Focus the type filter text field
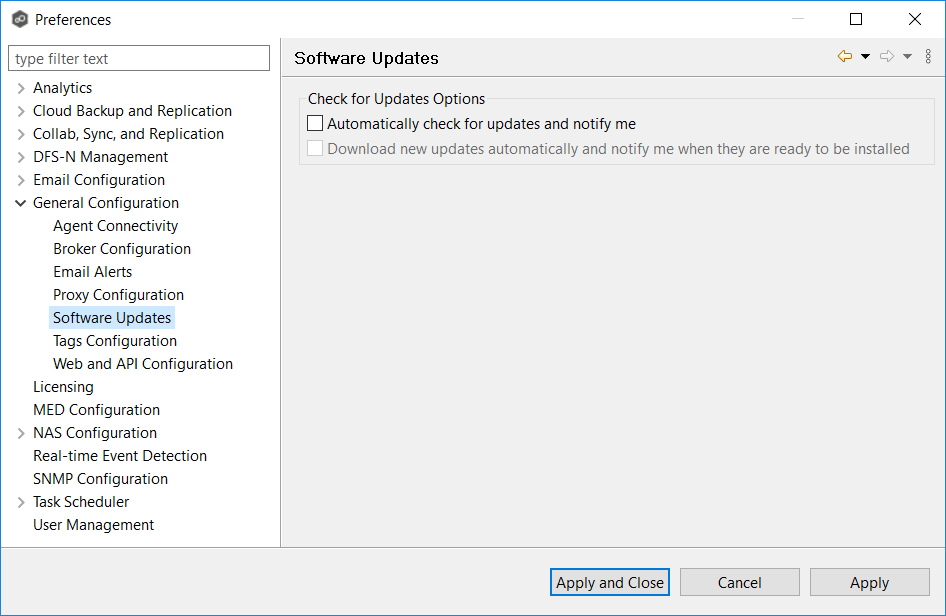This screenshot has height=616, width=946. (139, 59)
